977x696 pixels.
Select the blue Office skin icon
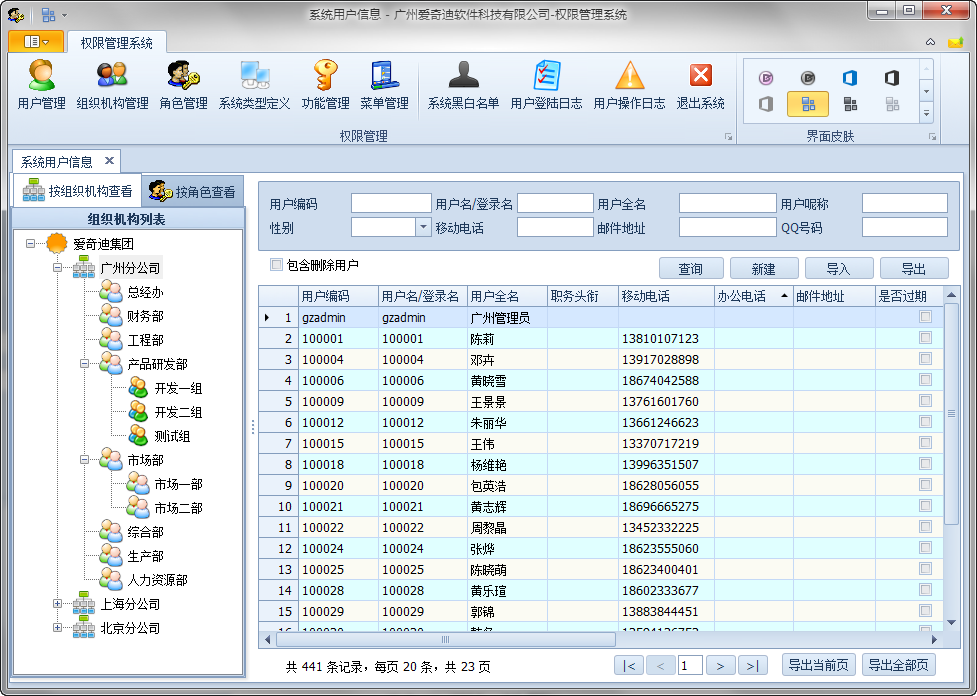tap(850, 78)
